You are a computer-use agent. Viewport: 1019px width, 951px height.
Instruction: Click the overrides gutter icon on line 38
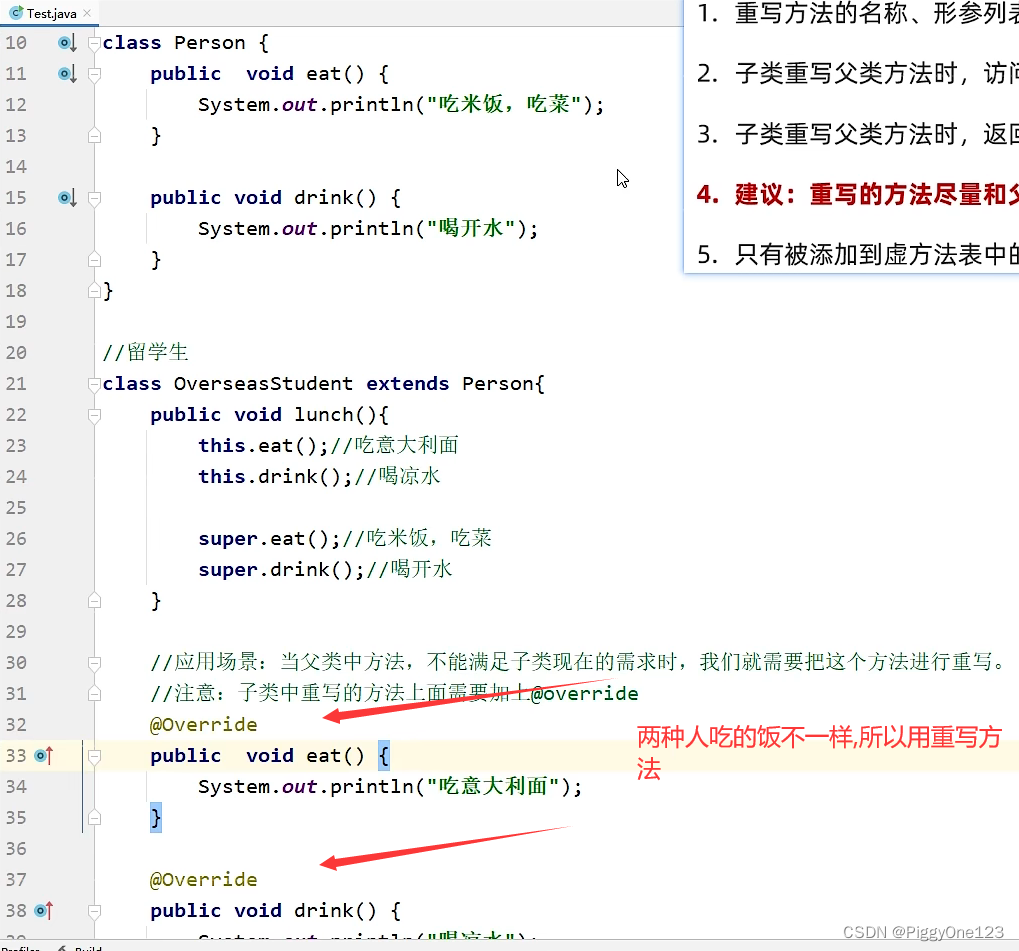tap(44, 911)
